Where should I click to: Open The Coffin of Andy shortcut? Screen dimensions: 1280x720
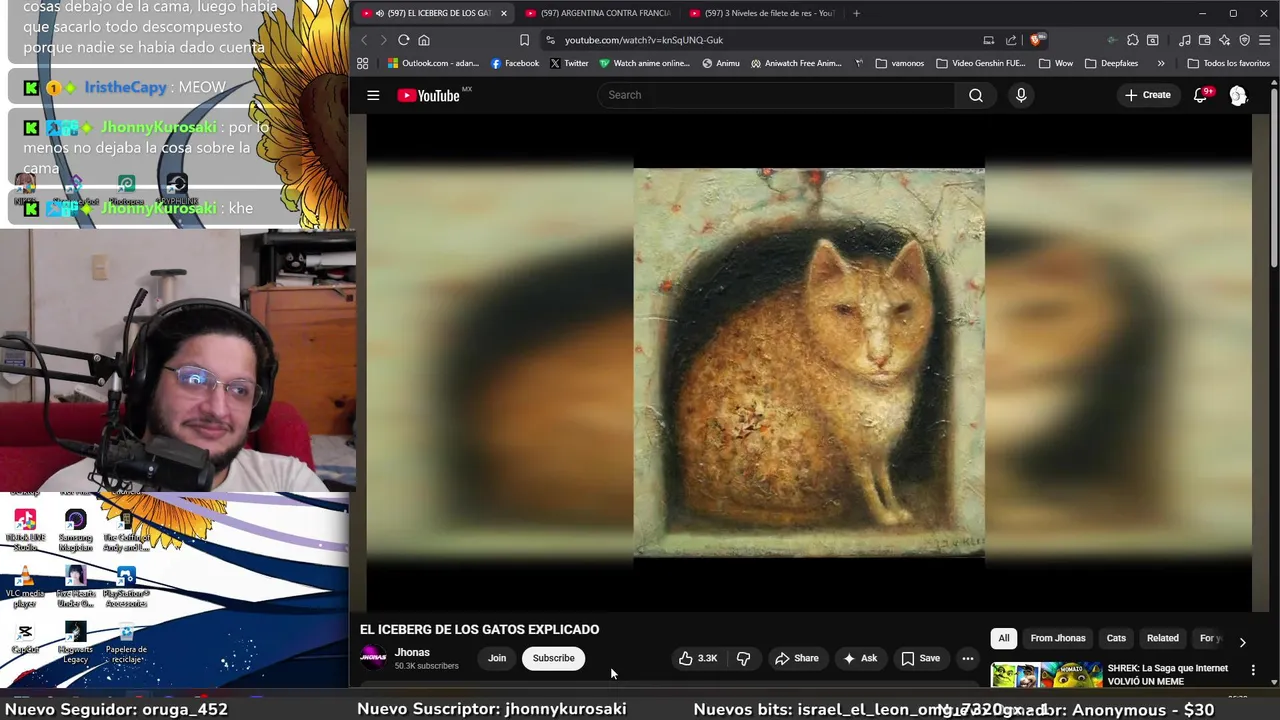126,530
